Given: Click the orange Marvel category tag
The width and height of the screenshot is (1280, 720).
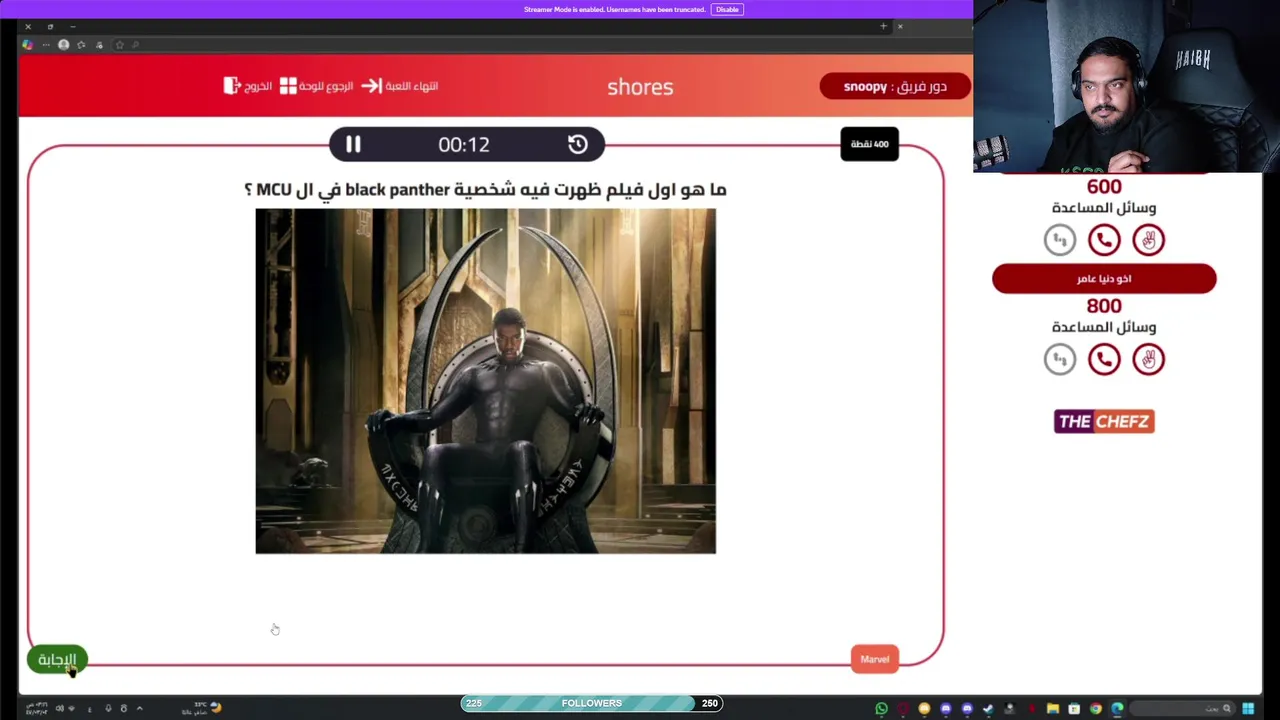Looking at the screenshot, I should tap(875, 659).
